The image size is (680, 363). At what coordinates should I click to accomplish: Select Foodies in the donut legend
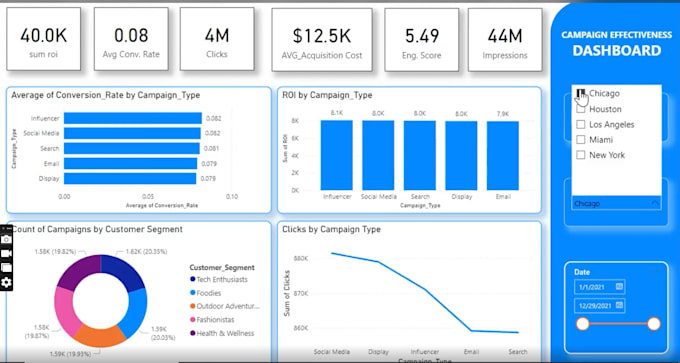click(x=205, y=293)
